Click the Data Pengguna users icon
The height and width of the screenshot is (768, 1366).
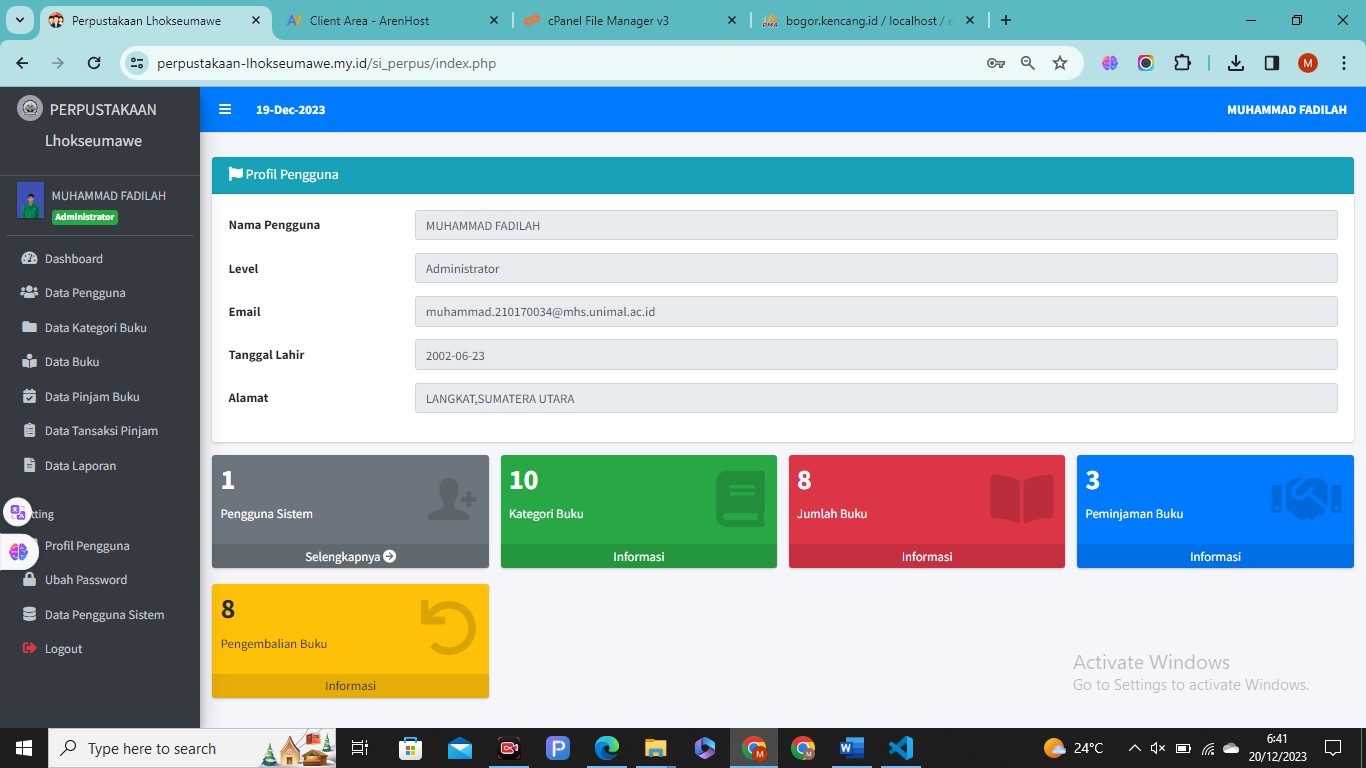pos(29,293)
